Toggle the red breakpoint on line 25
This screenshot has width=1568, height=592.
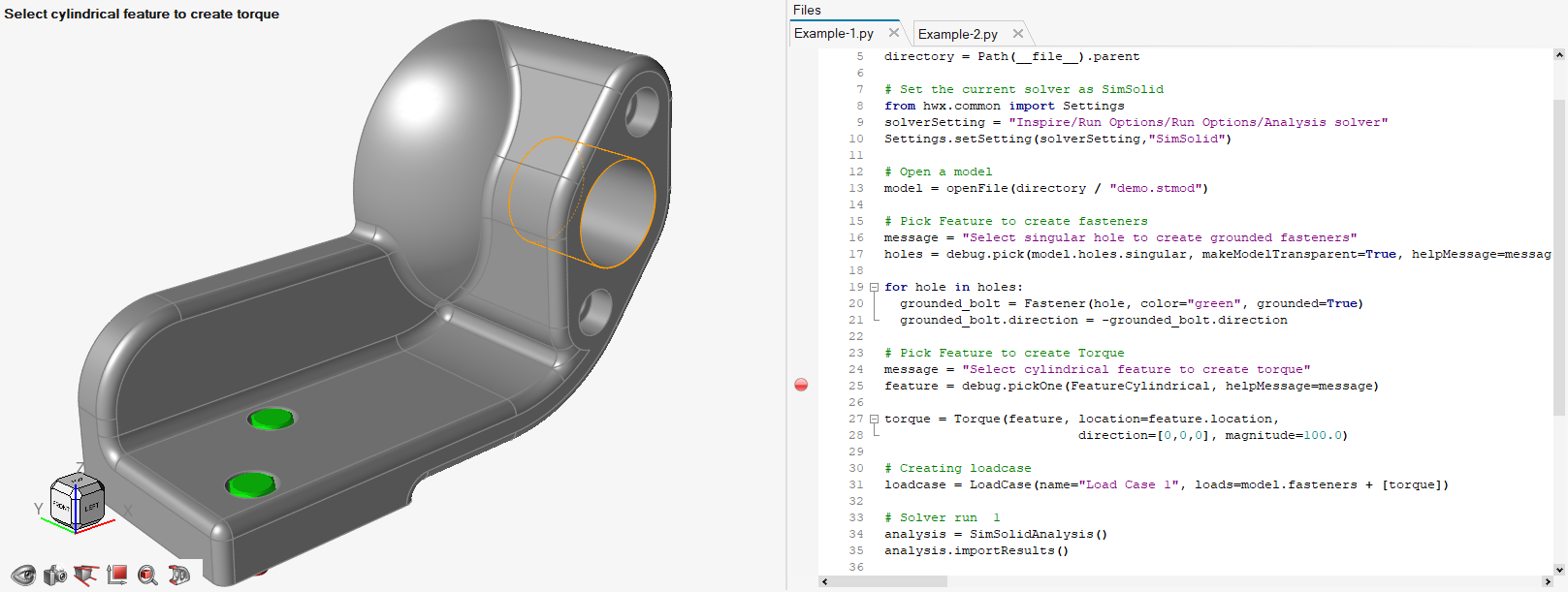[x=801, y=386]
